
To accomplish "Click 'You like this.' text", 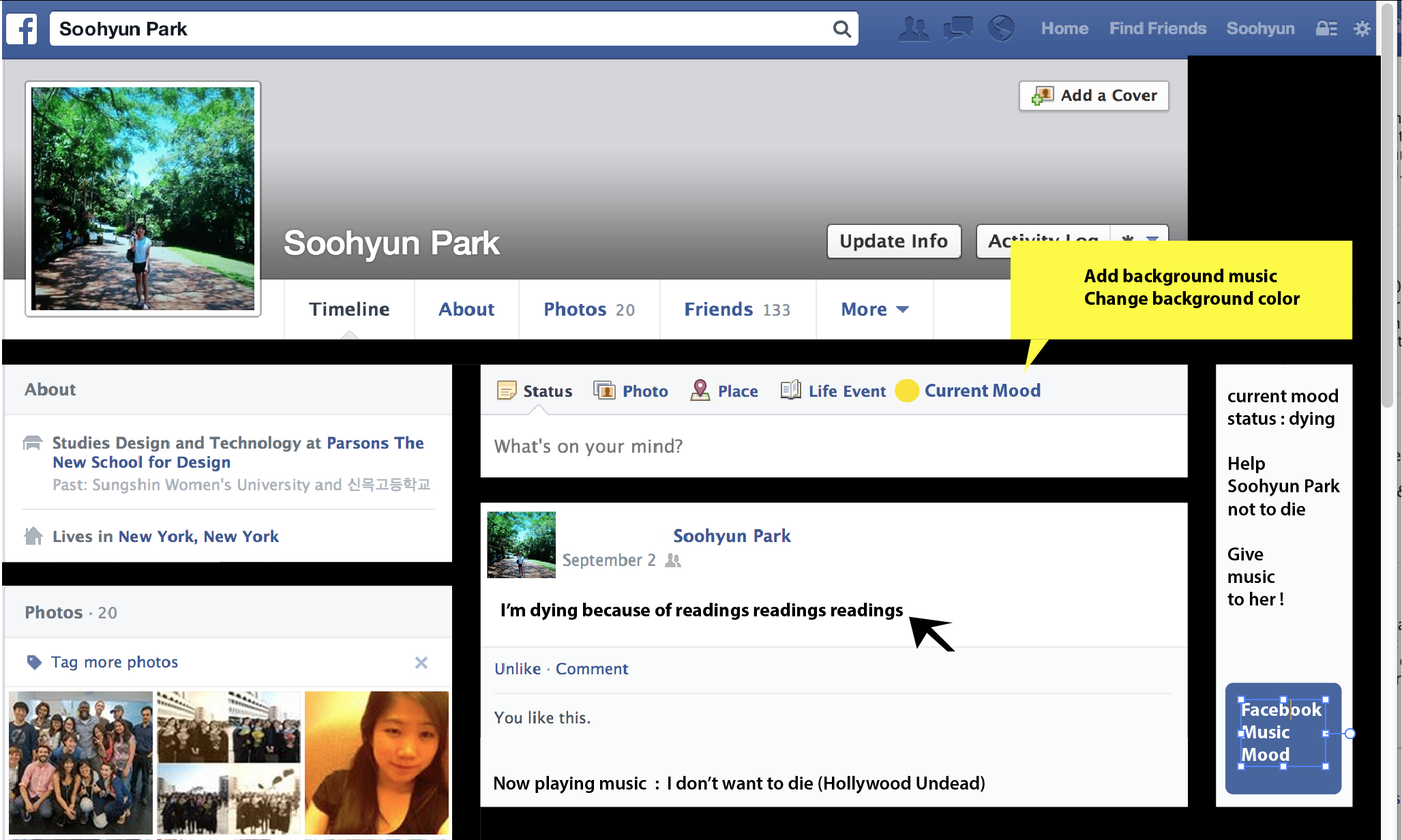I will pos(542,718).
